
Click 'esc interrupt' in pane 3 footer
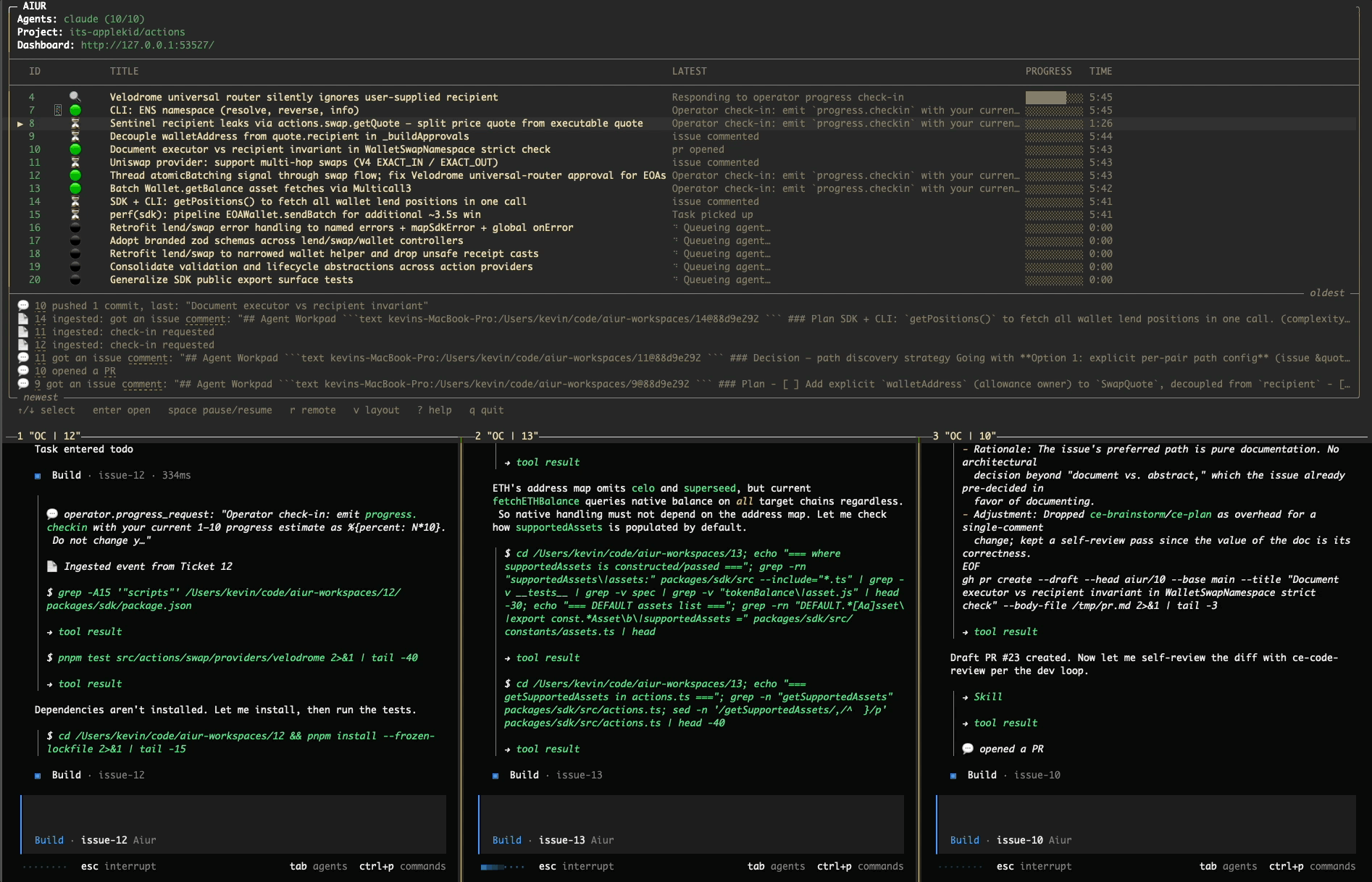pyautogui.click(x=1034, y=866)
